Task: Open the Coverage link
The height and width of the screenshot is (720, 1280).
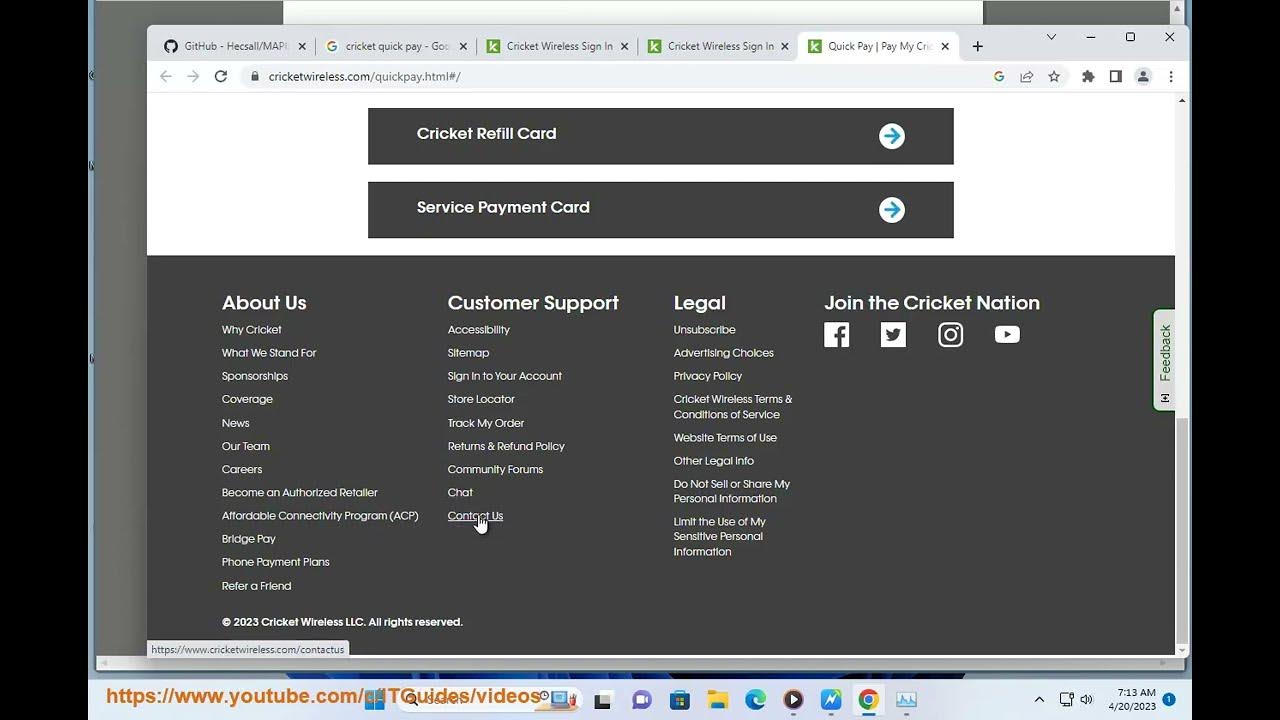Action: (x=247, y=399)
